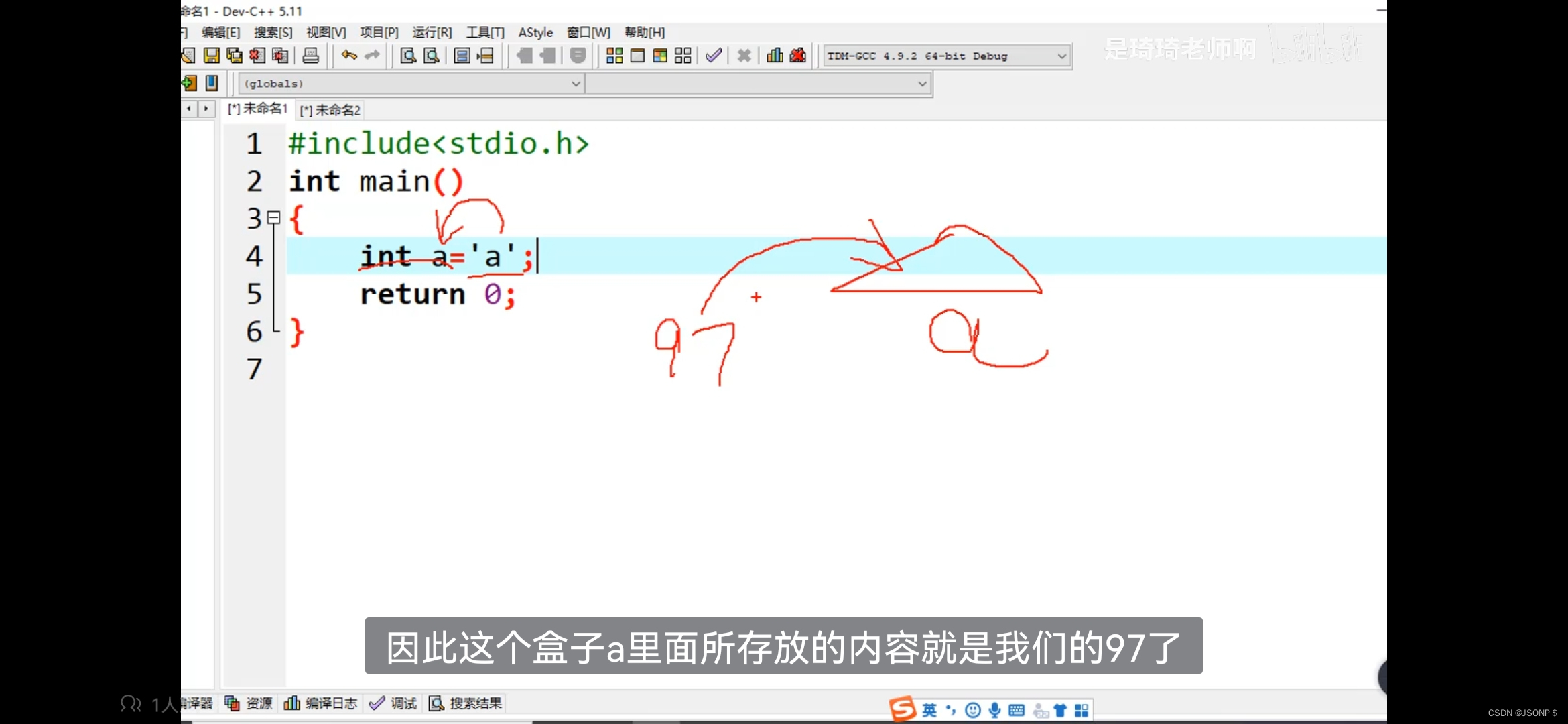Toggle Sogou input language 英 indicator
This screenshot has height=724, width=1568.
[x=929, y=710]
